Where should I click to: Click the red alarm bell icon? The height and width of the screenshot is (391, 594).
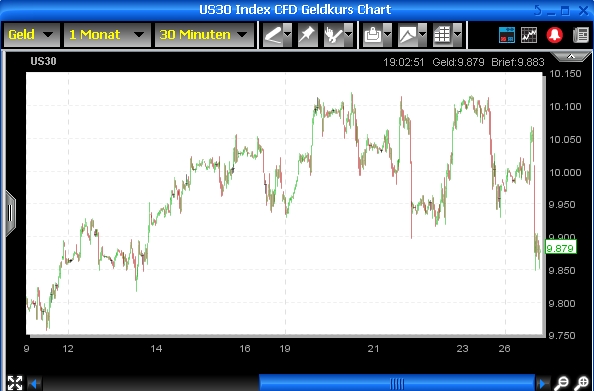pyautogui.click(x=555, y=35)
